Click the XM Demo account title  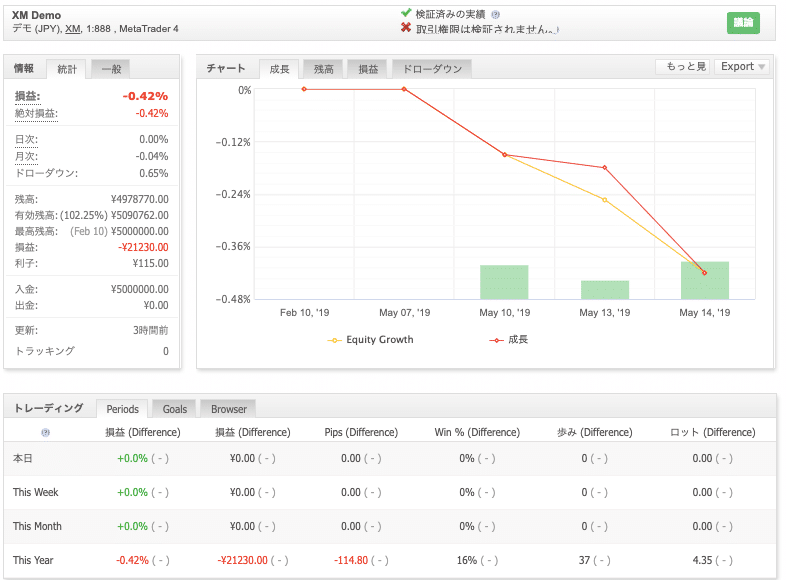[37, 16]
